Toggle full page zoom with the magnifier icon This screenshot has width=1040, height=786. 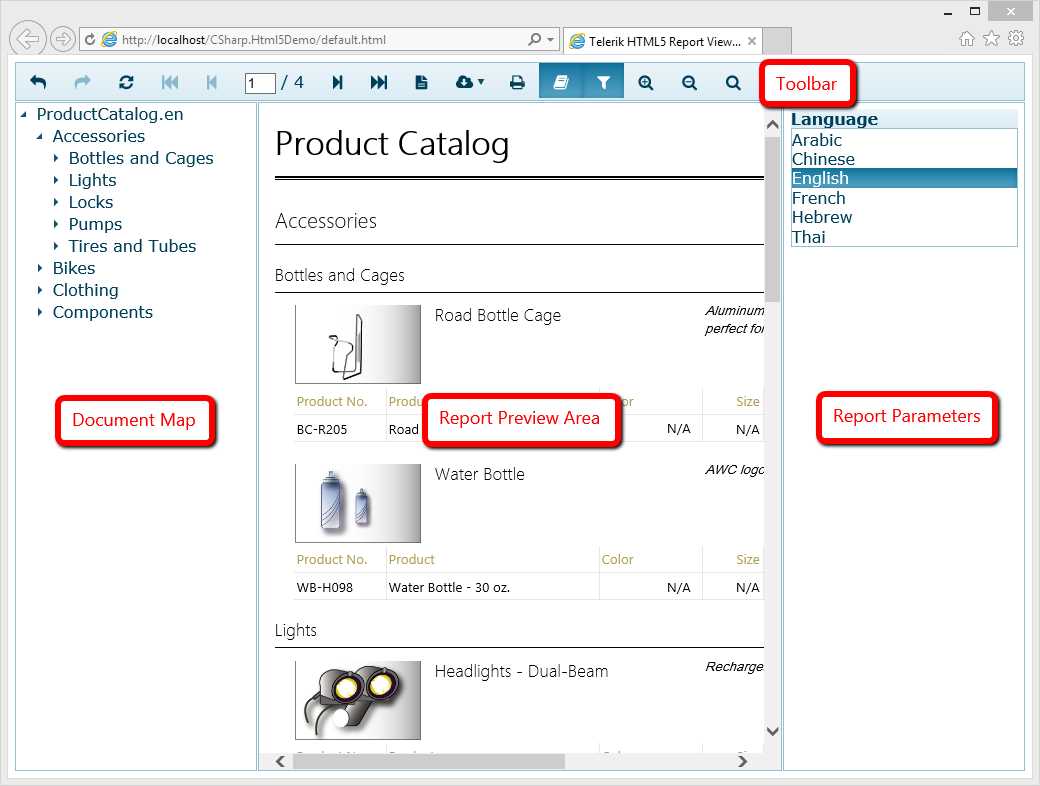[733, 82]
